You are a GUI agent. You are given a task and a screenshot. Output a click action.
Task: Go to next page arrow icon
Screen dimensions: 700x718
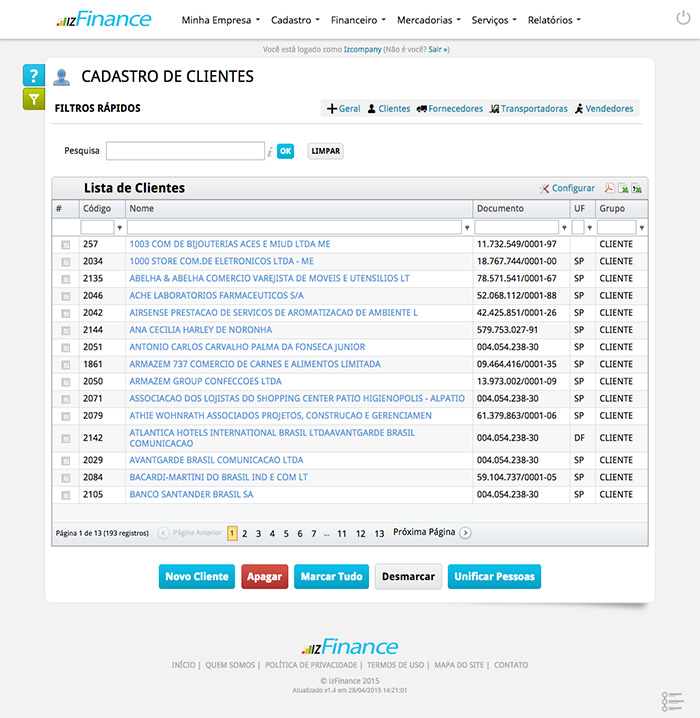click(465, 533)
